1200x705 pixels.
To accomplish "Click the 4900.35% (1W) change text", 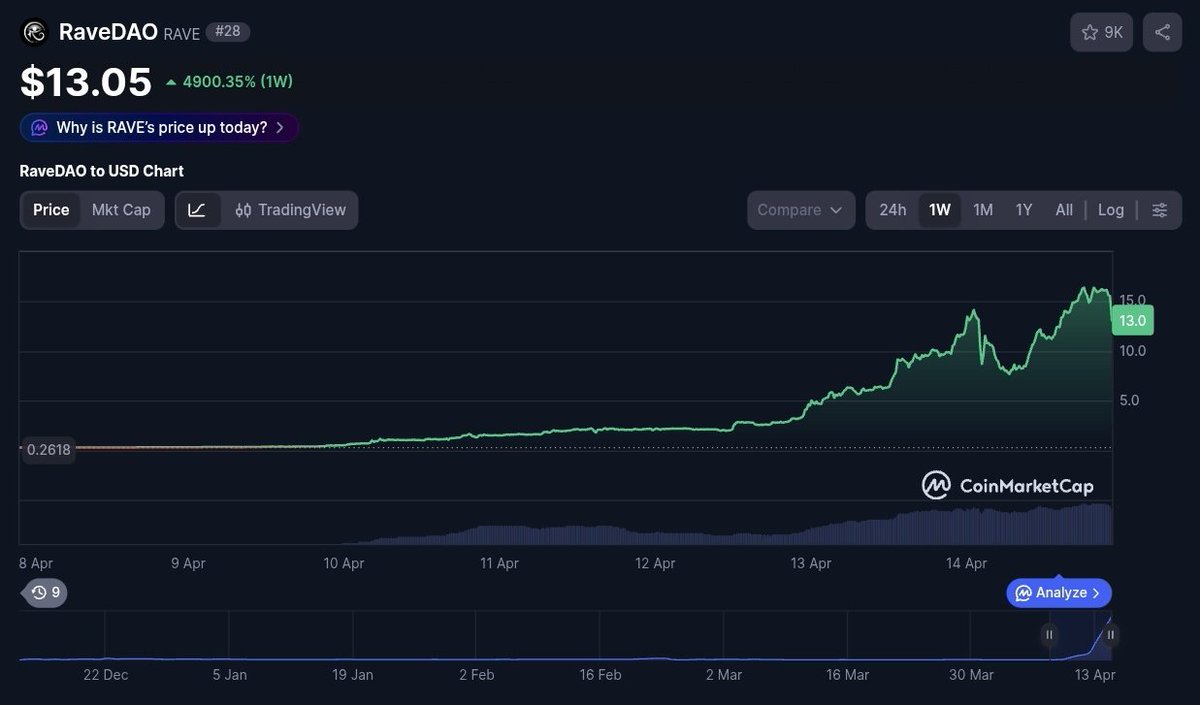I will click(238, 82).
